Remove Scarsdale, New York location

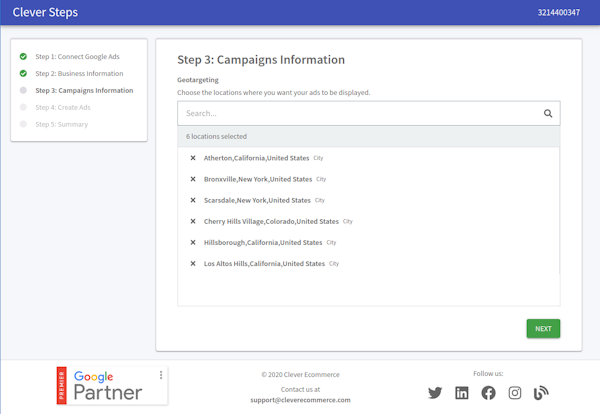(x=193, y=200)
